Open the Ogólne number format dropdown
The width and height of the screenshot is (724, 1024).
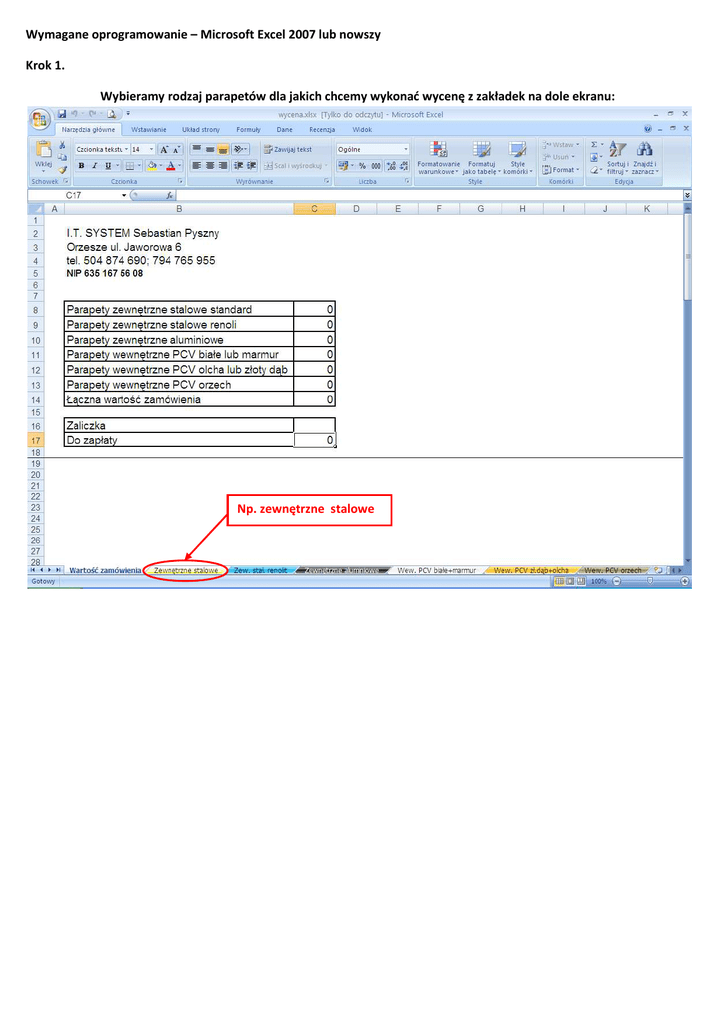(405, 149)
